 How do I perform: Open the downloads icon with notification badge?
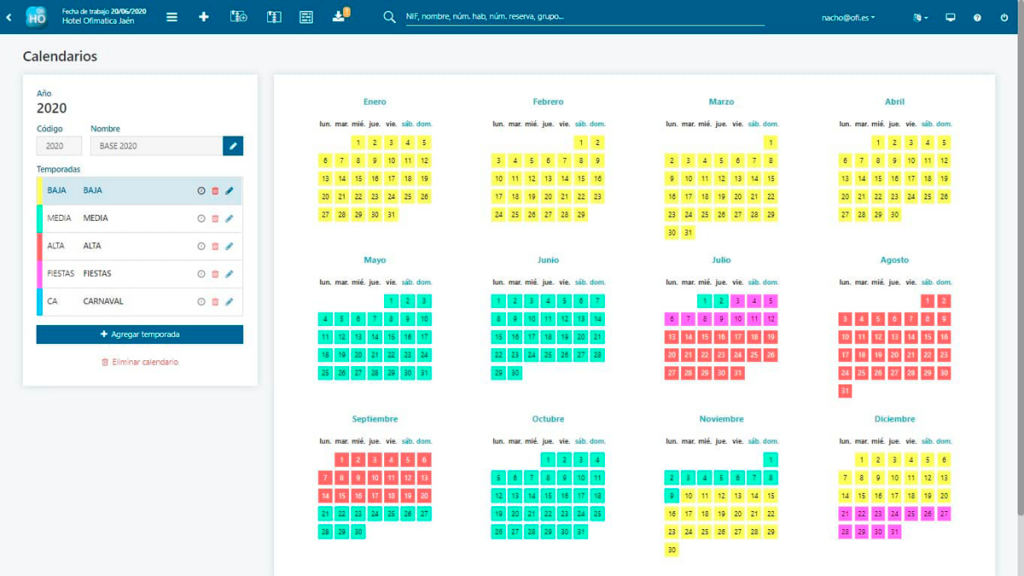tap(339, 16)
